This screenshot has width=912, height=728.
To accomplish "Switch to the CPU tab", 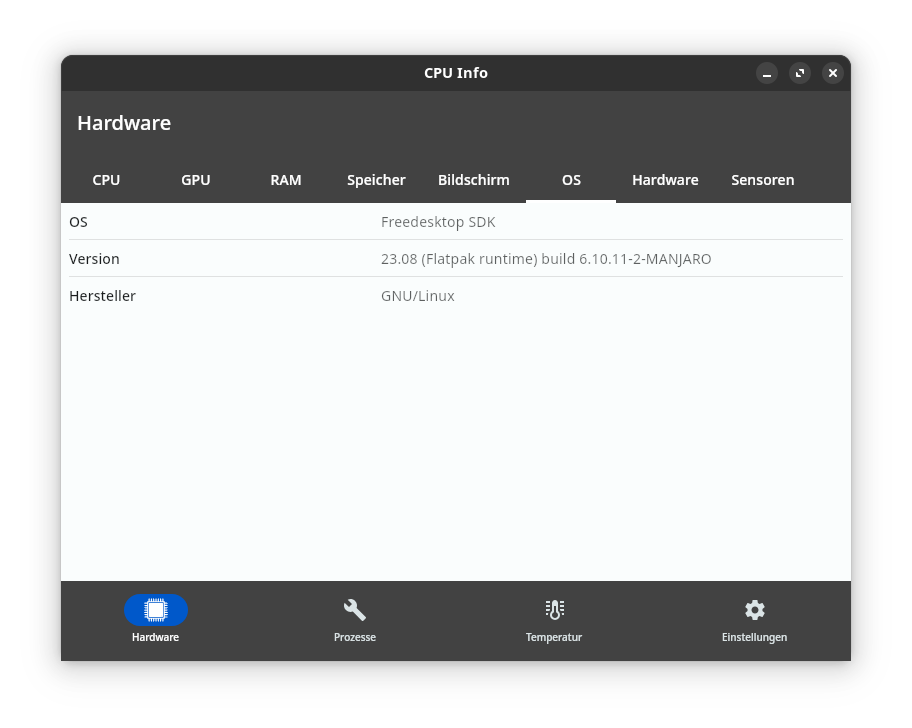I will 106,180.
